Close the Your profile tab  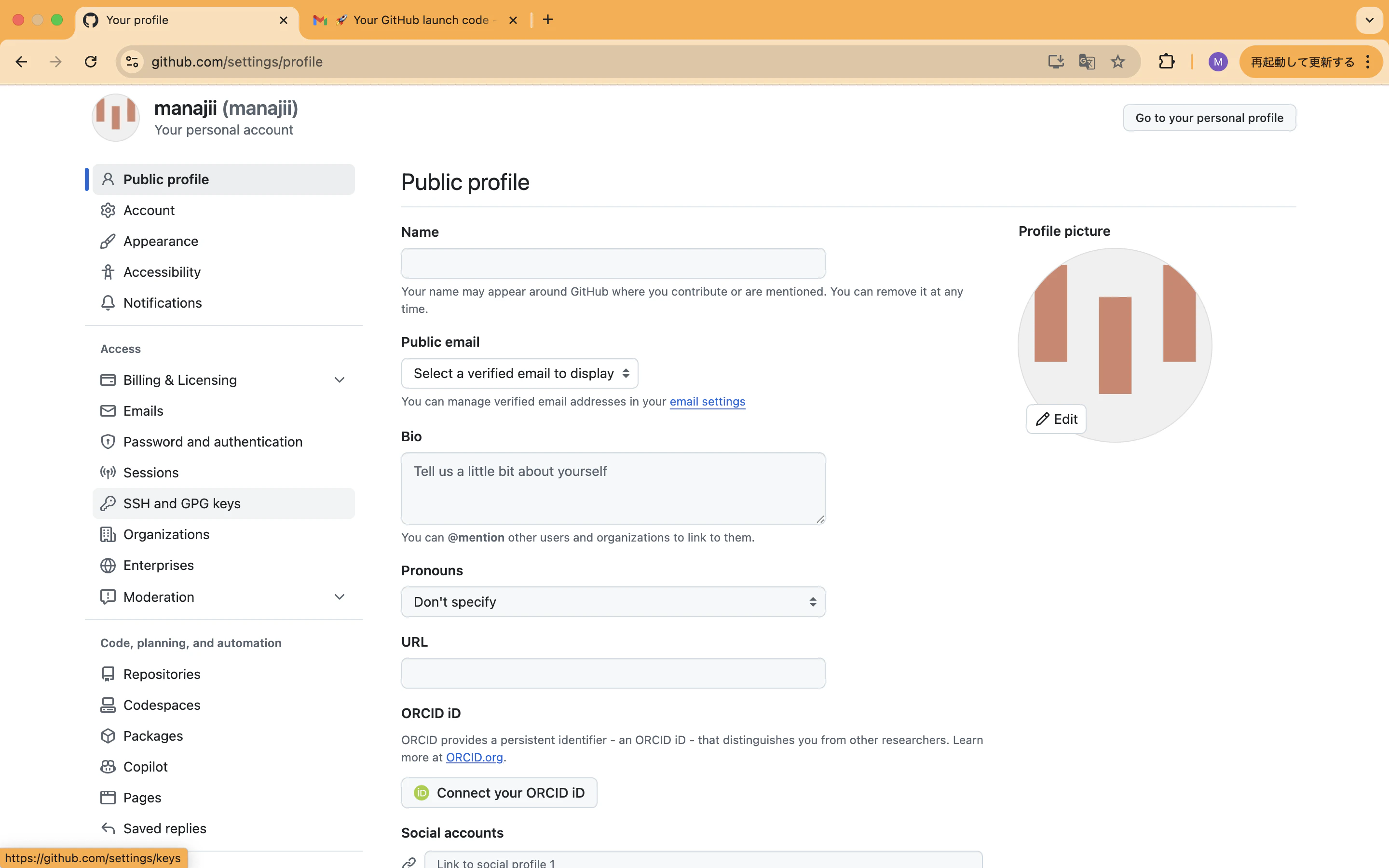coord(284,20)
